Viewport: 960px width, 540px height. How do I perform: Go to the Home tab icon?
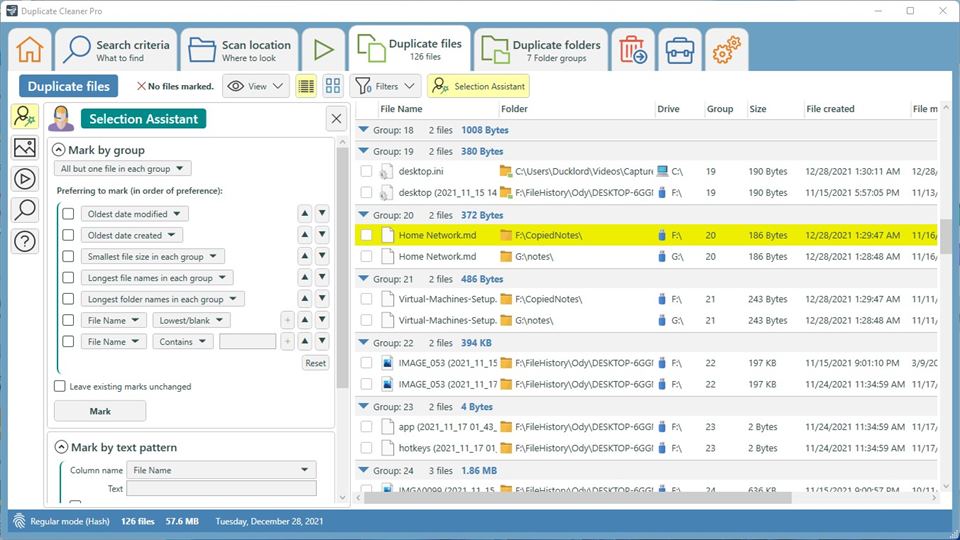pos(30,49)
